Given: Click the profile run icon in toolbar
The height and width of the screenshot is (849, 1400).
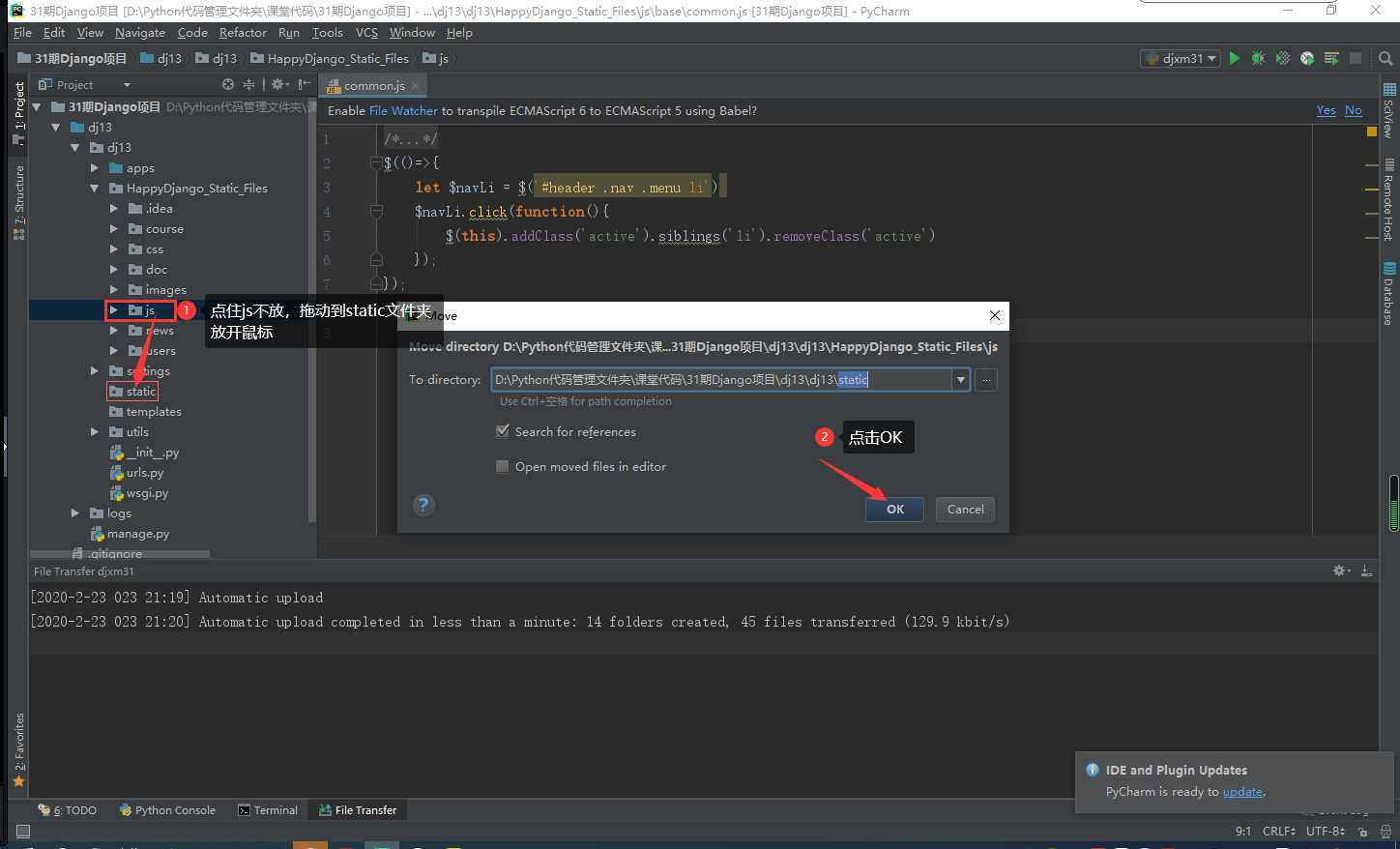Looking at the screenshot, I should 1307,58.
